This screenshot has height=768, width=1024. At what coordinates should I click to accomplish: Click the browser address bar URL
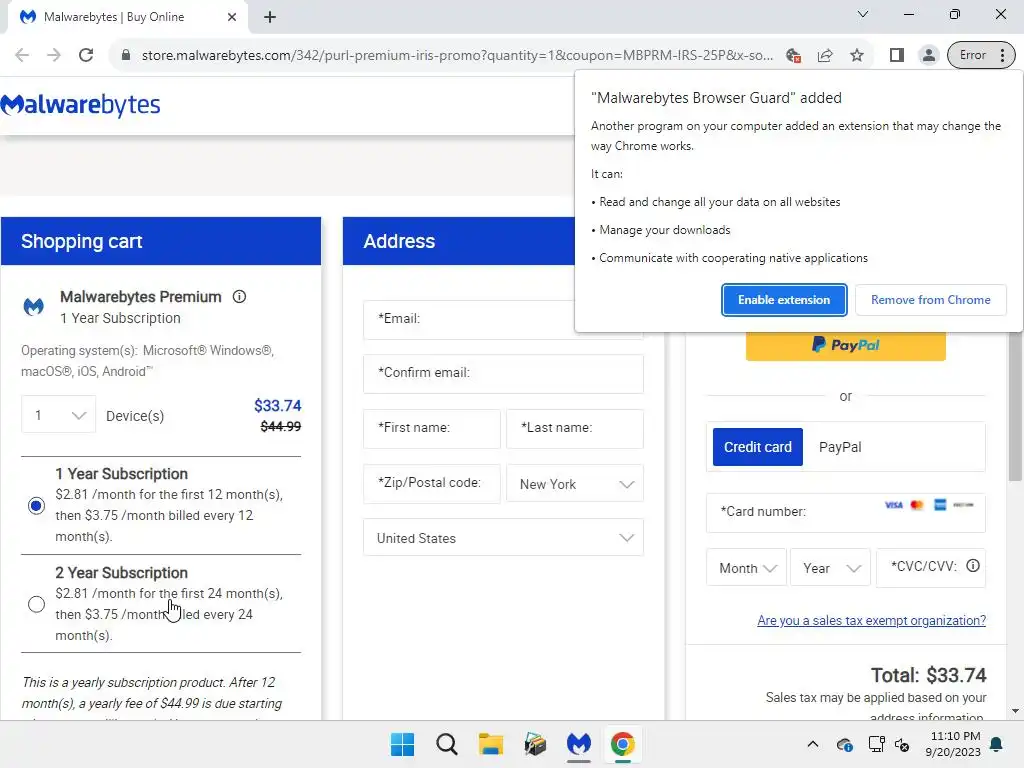click(x=457, y=55)
